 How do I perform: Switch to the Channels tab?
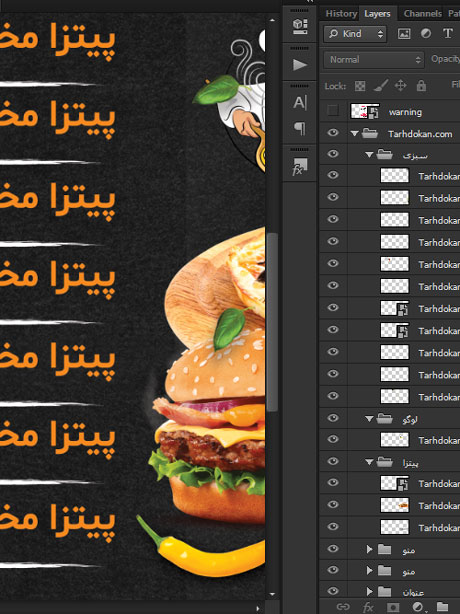(423, 14)
